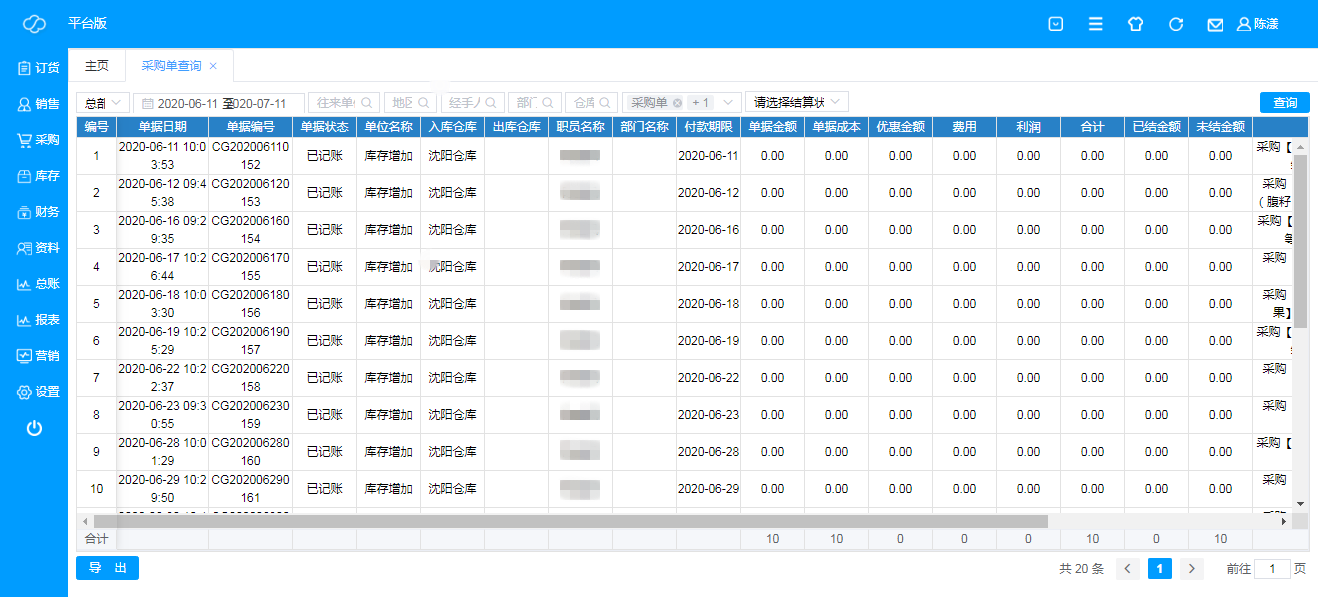The width and height of the screenshot is (1318, 597).
Task: Click the 单据金额 column header
Action: click(x=773, y=127)
